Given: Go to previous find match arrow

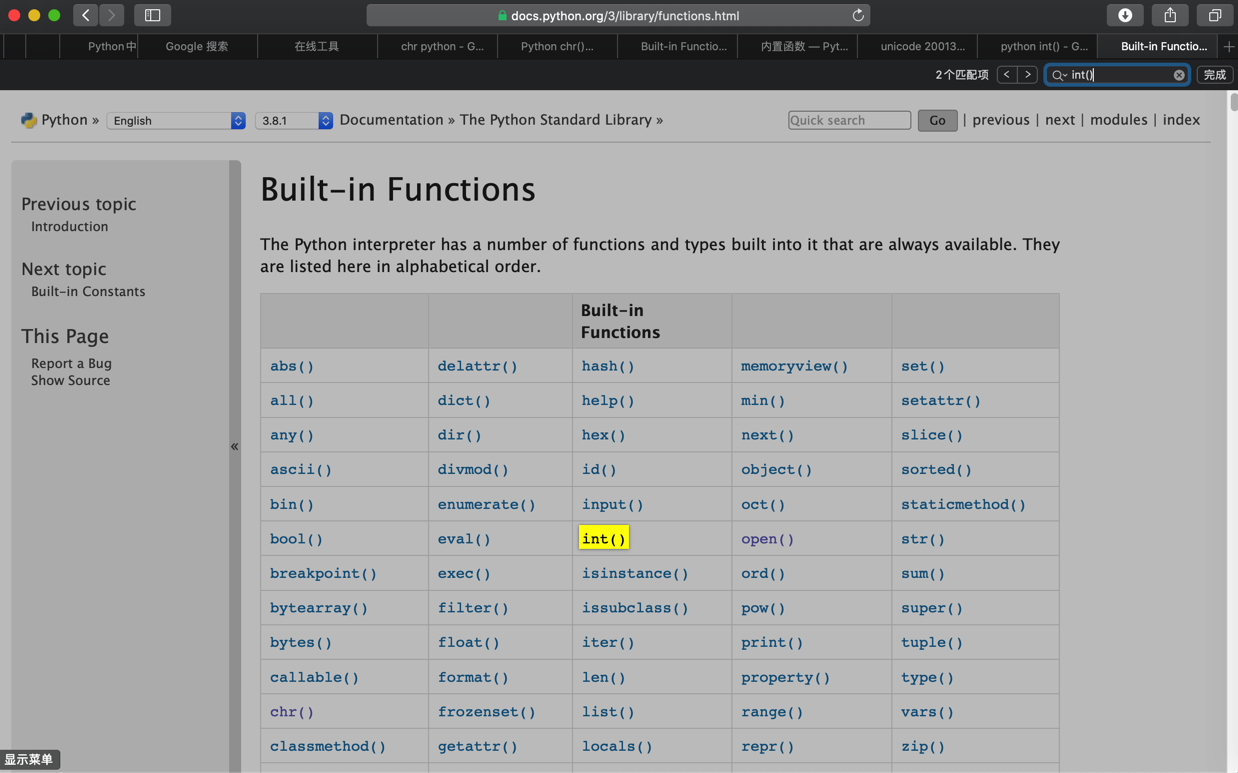Looking at the screenshot, I should (x=1006, y=75).
